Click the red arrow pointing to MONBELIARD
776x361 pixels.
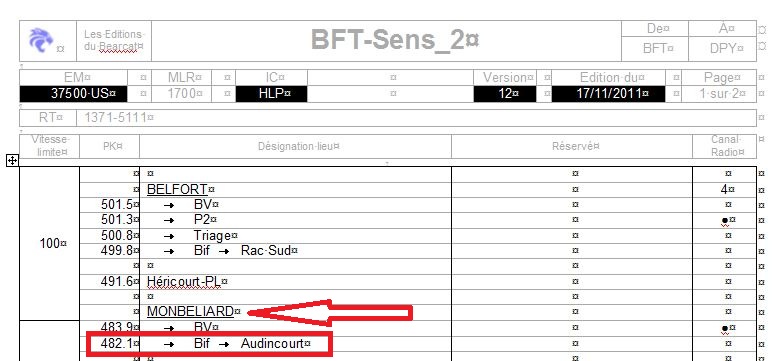pos(329,312)
